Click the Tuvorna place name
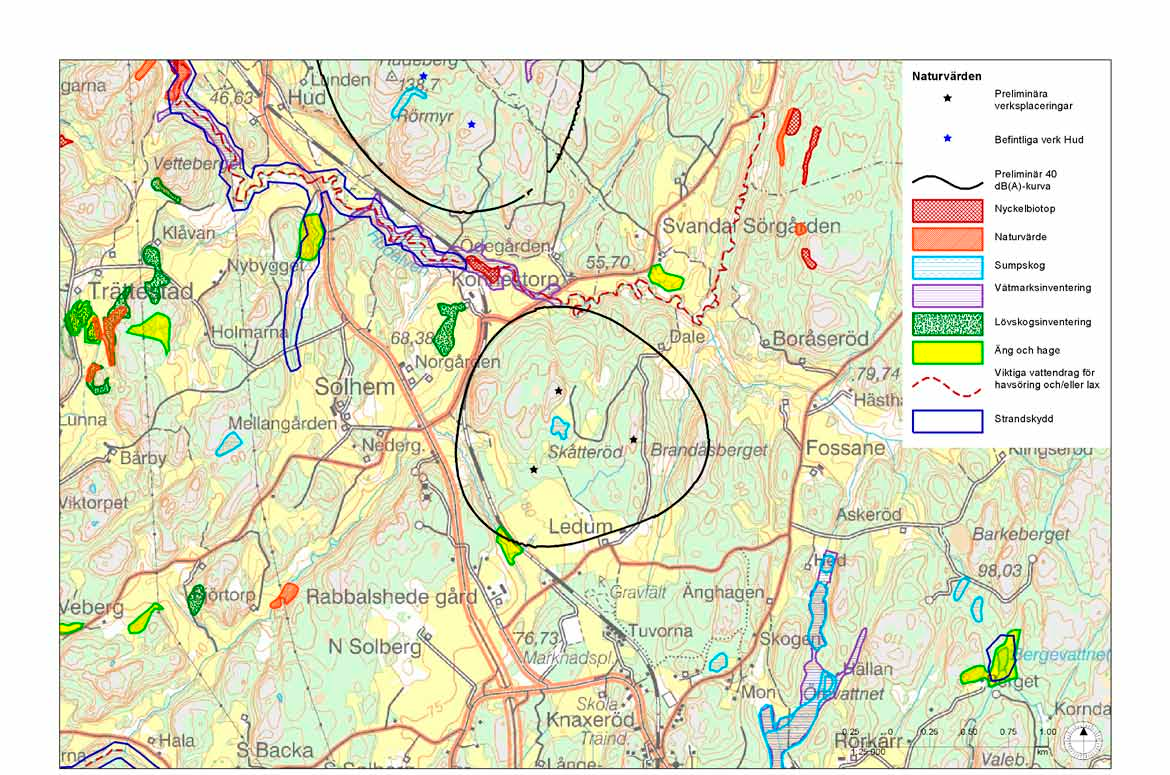The image size is (1170, 775). click(x=660, y=631)
